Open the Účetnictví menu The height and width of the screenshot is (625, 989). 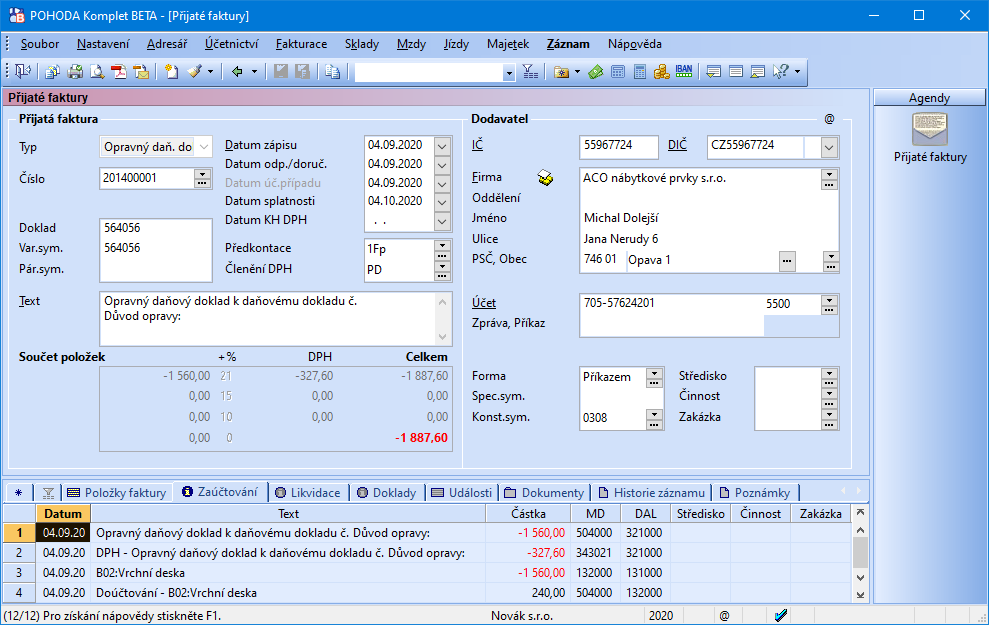tap(231, 44)
